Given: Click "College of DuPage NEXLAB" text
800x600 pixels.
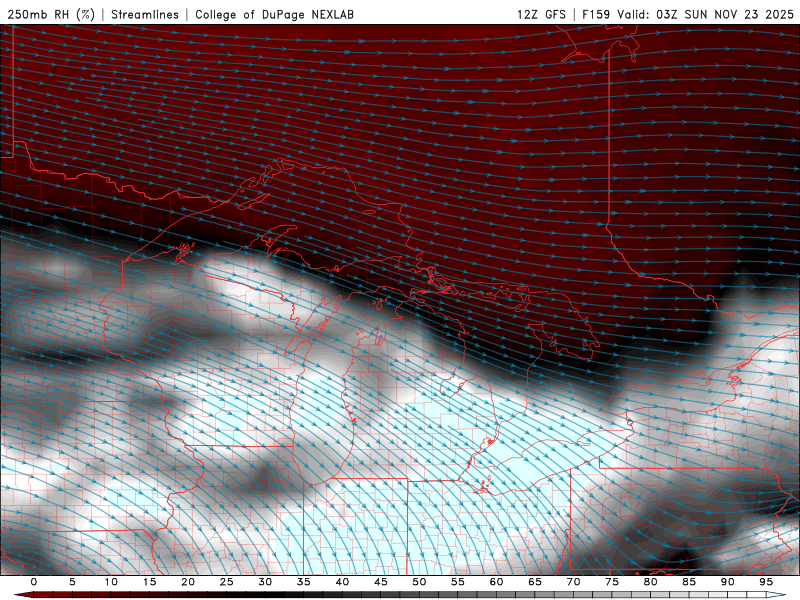Looking at the screenshot, I should [x=274, y=14].
